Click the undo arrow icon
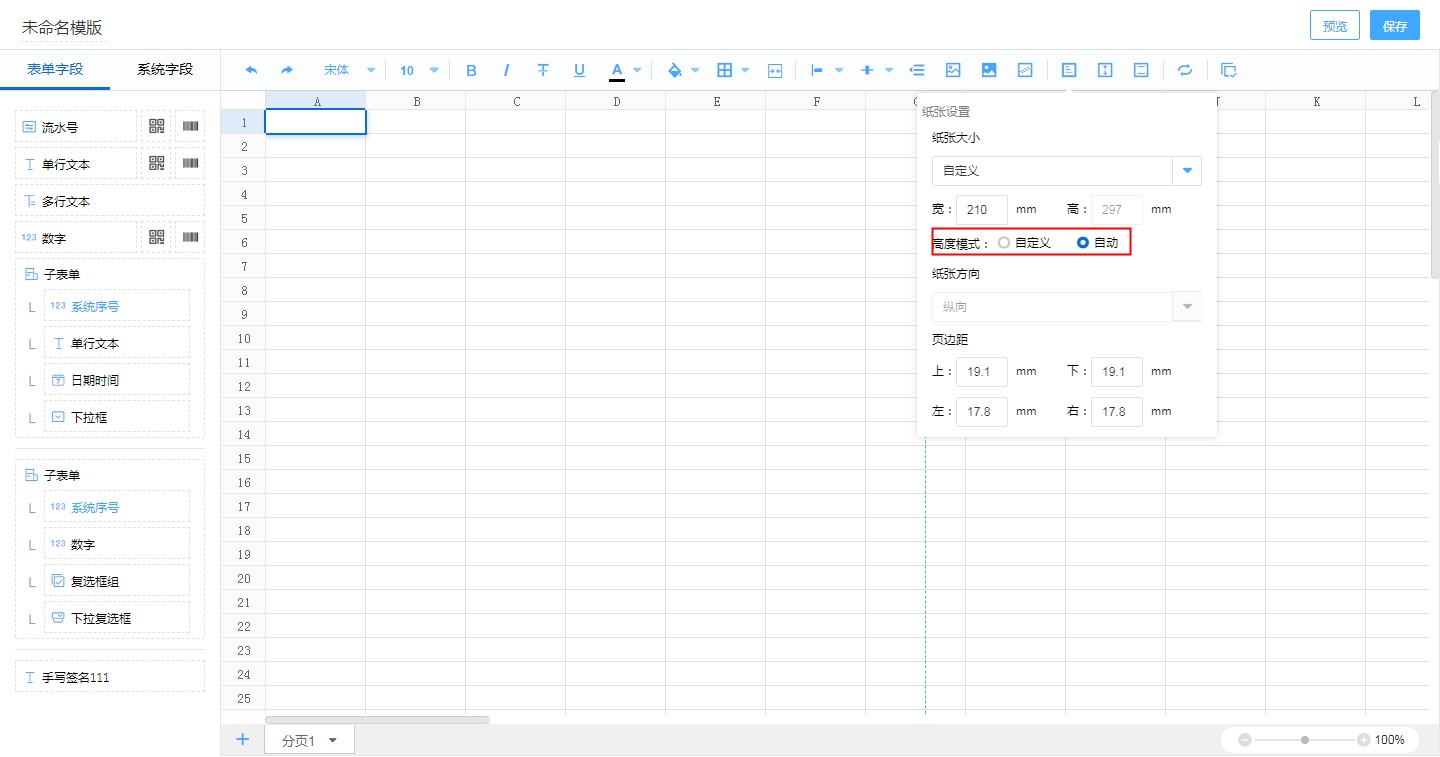The height and width of the screenshot is (757, 1440). tap(251, 70)
